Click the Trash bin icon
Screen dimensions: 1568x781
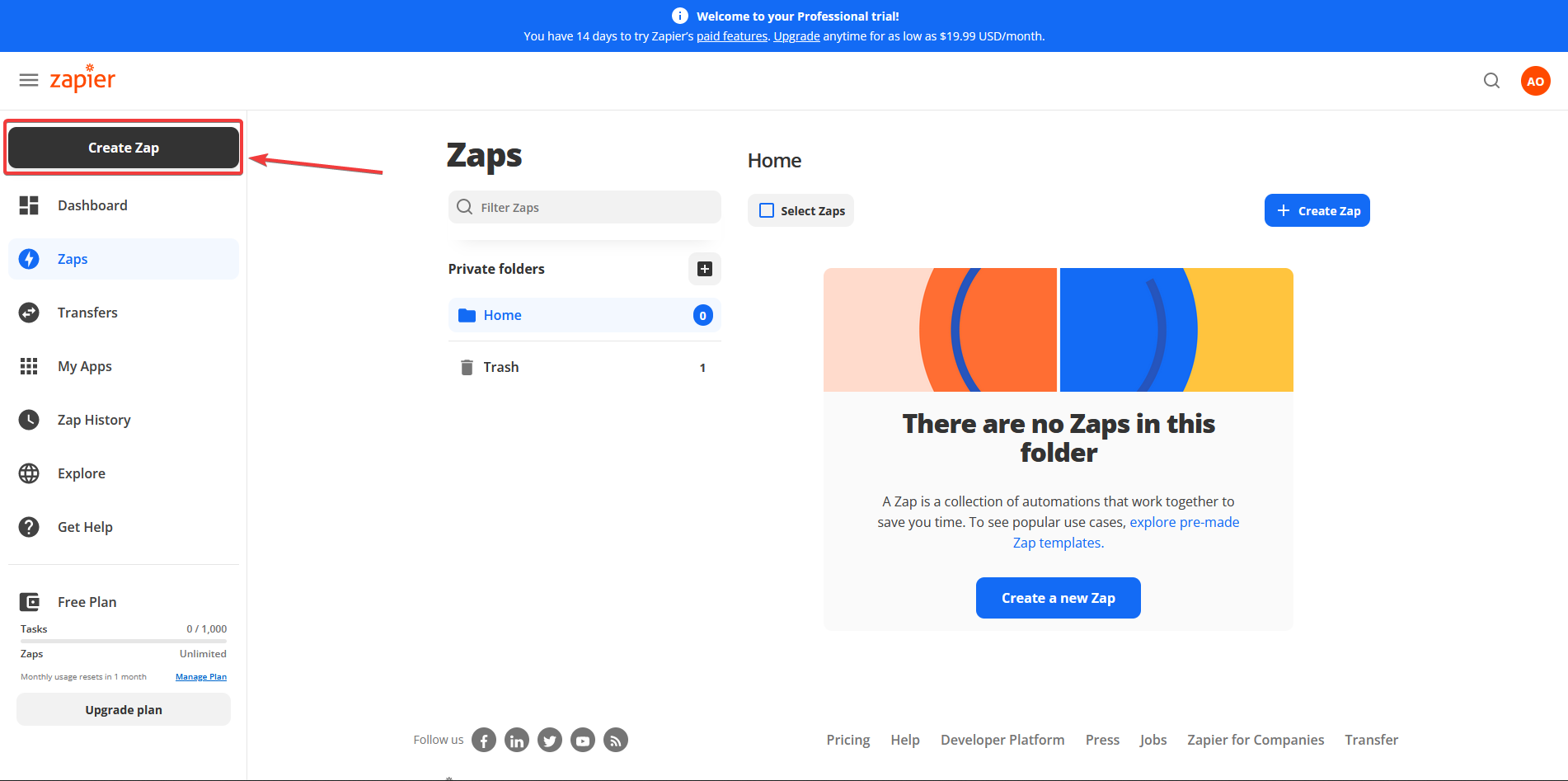tap(467, 367)
